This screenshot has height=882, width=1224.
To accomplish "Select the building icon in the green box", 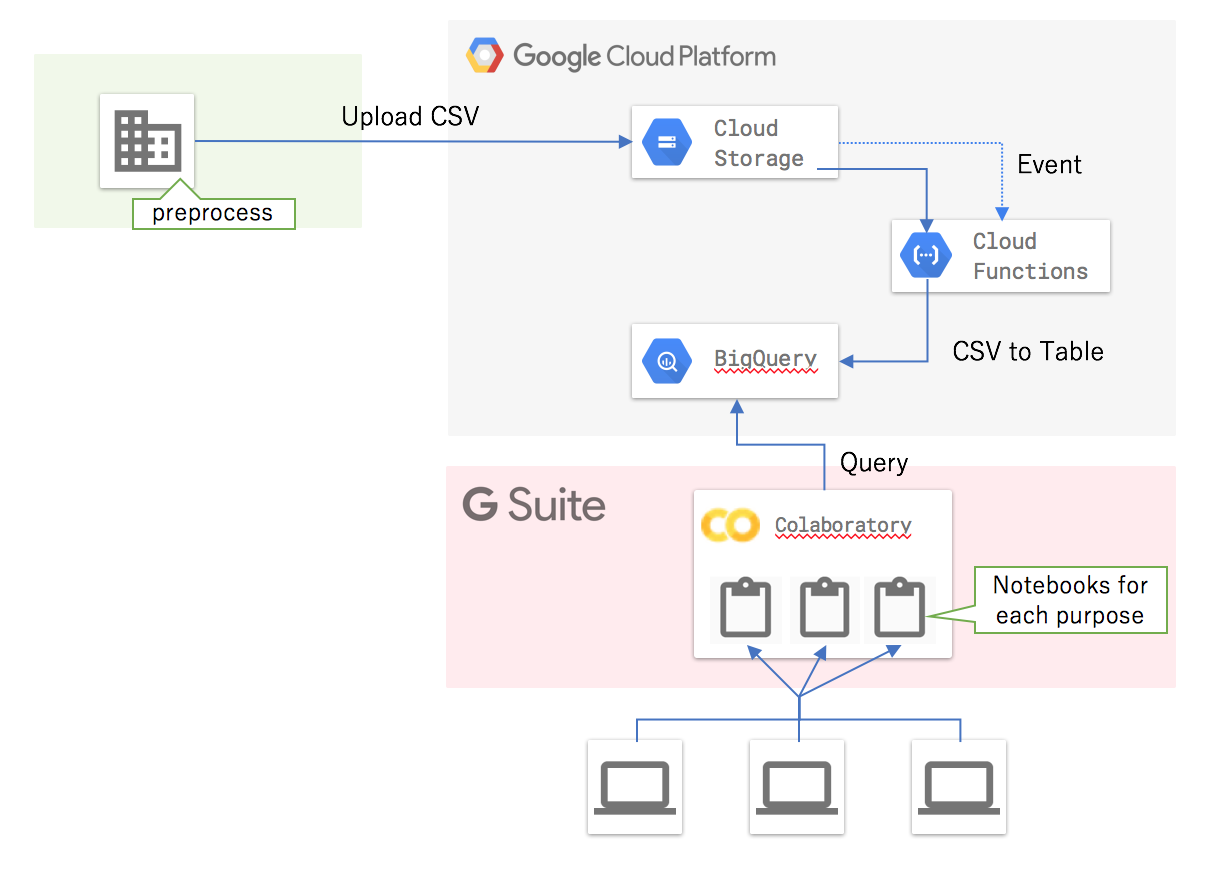I will coord(146,140).
